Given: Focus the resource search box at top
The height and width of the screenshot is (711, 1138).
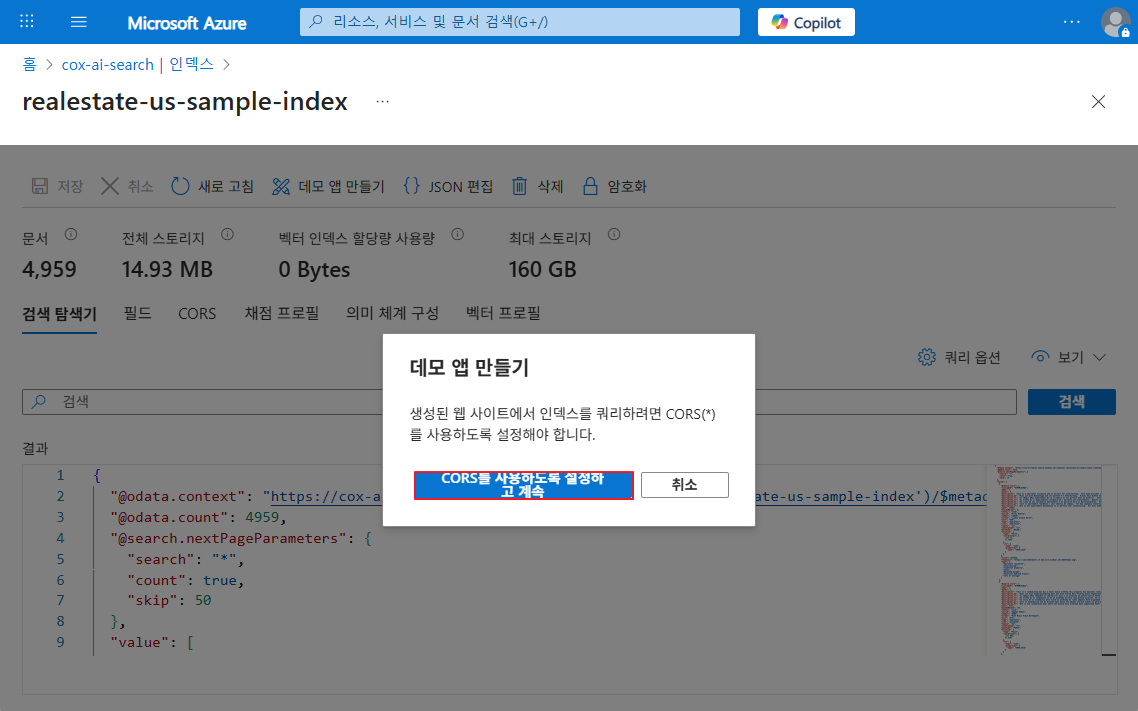Looking at the screenshot, I should coord(520,22).
